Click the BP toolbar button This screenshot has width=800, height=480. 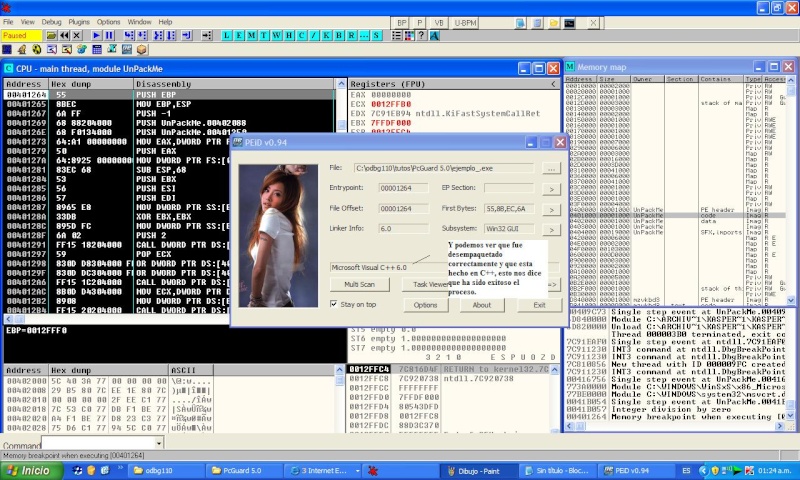click(402, 22)
